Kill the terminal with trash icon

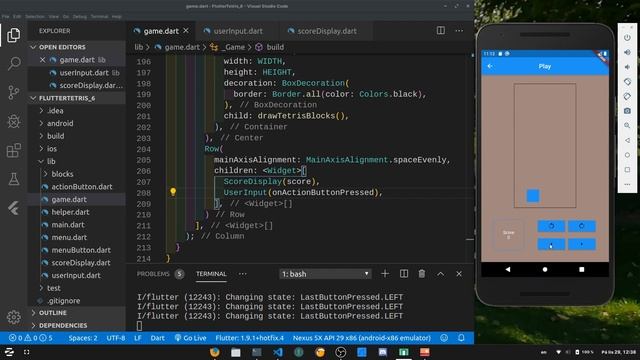(422, 274)
